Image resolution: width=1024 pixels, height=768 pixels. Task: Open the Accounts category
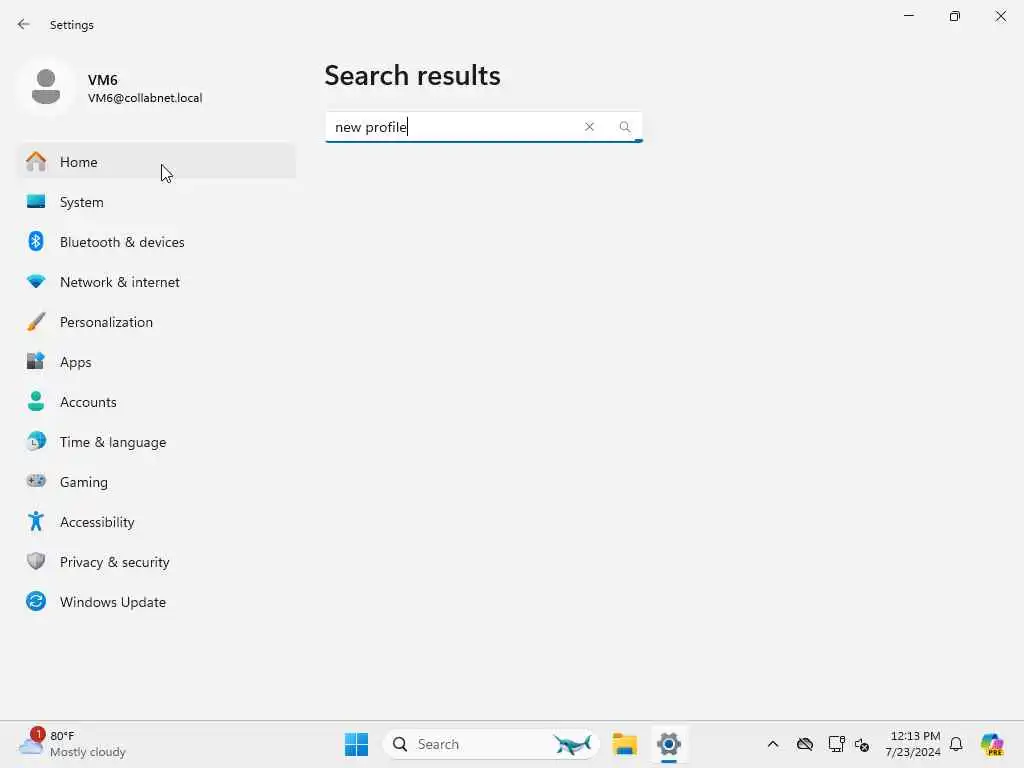click(x=157, y=402)
